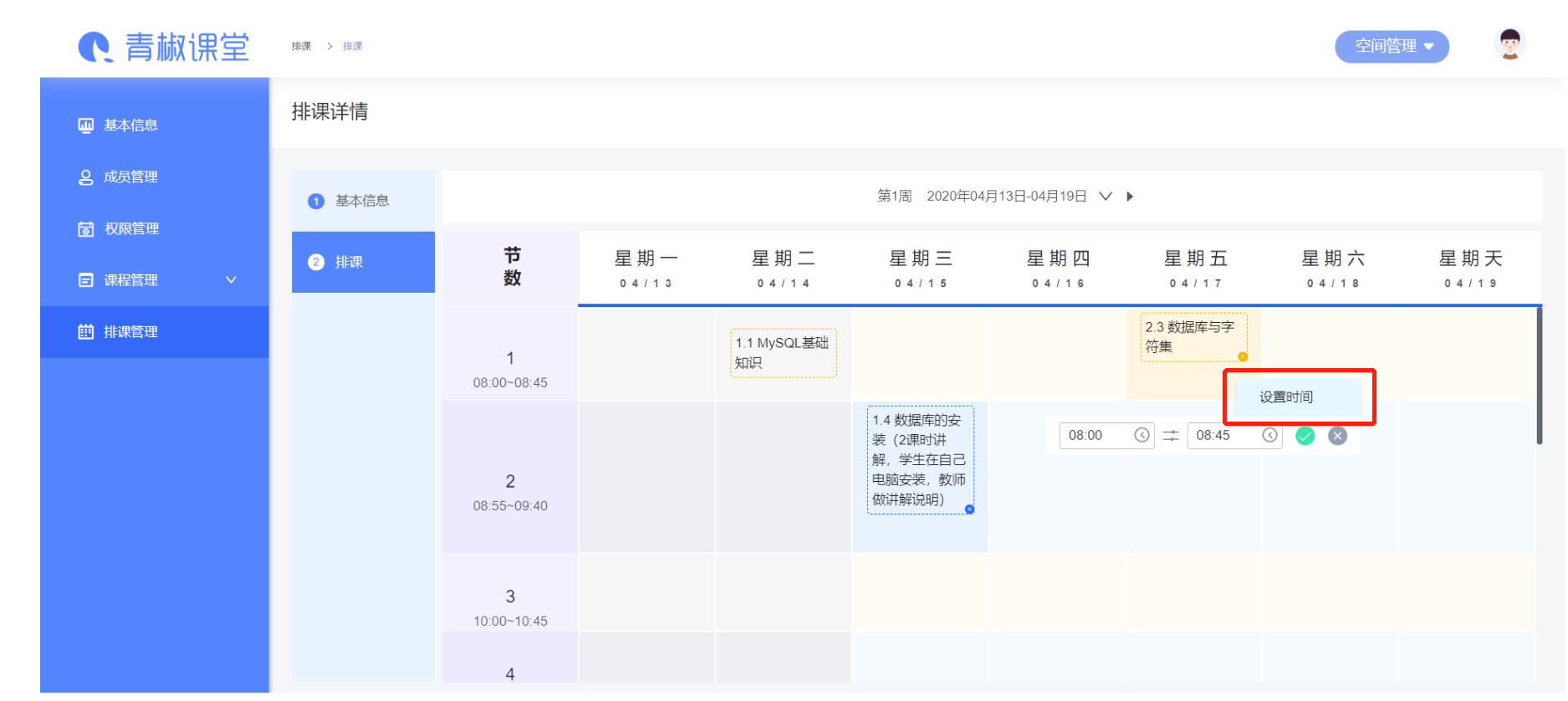Open the 空间管理 dropdown
This screenshot has height=701, width=1568.
point(1392,46)
